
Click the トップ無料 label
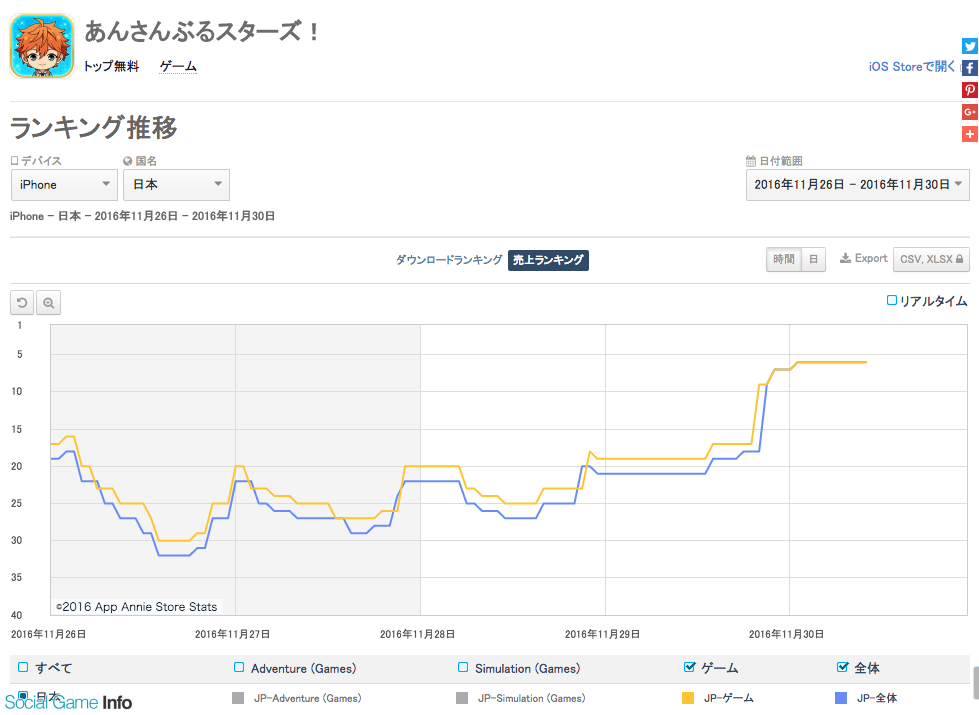(x=111, y=66)
